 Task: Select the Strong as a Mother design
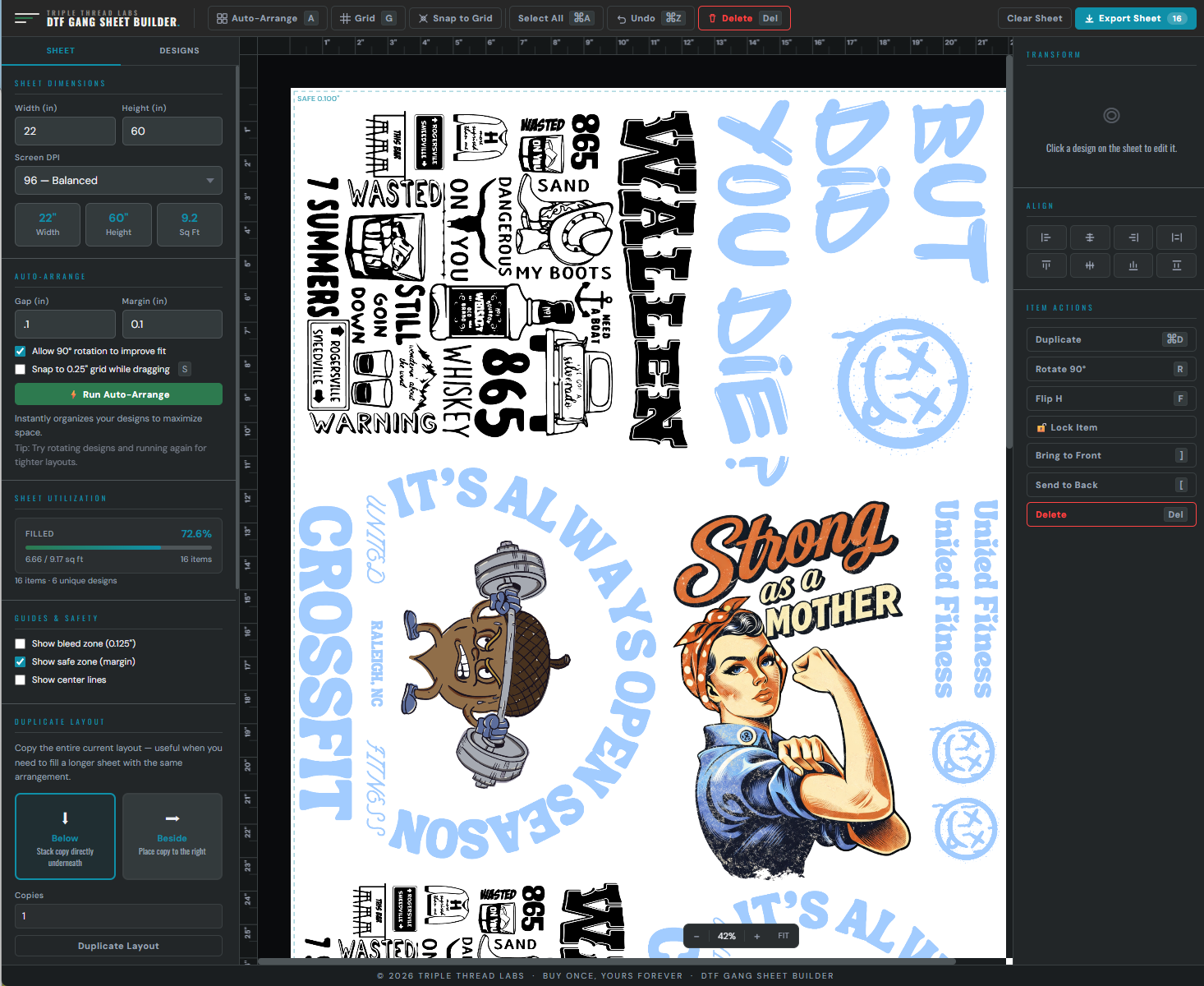point(793,690)
